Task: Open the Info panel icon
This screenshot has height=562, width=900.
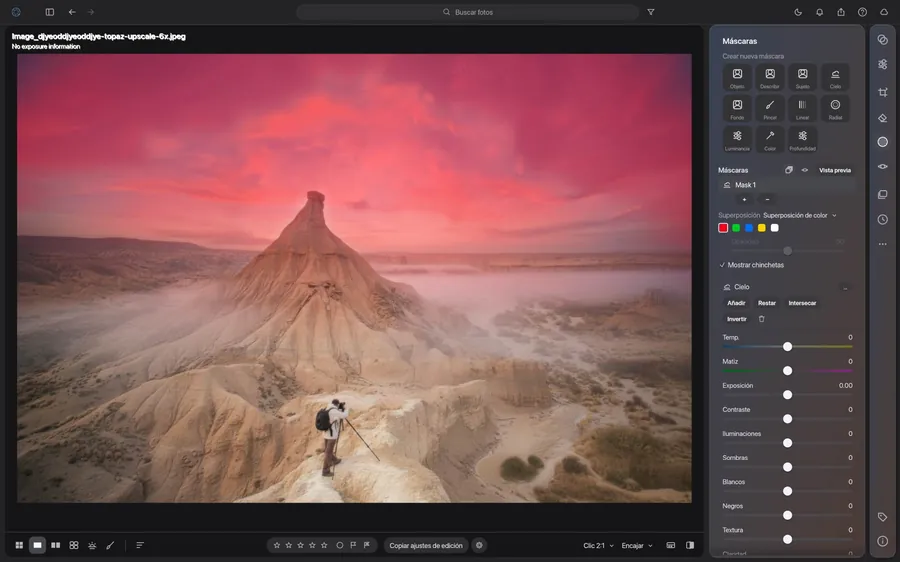Action: click(883, 541)
